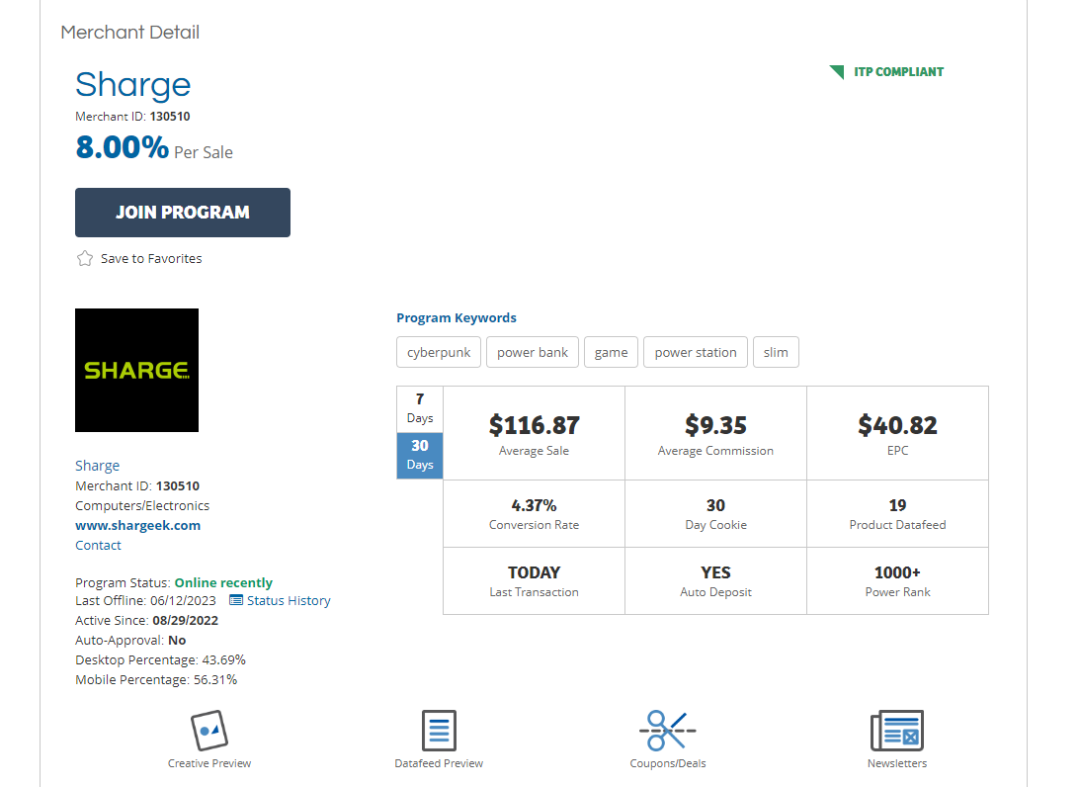Click the Status History list icon

tap(236, 600)
